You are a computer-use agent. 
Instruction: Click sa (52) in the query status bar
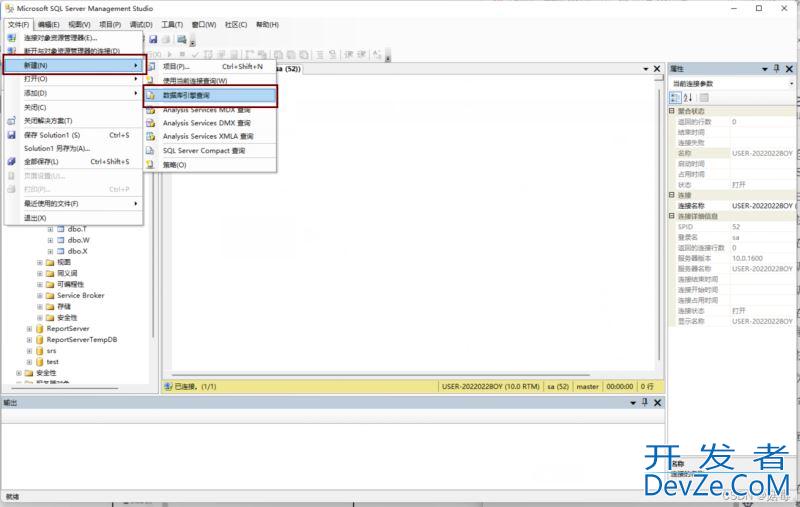[558, 387]
